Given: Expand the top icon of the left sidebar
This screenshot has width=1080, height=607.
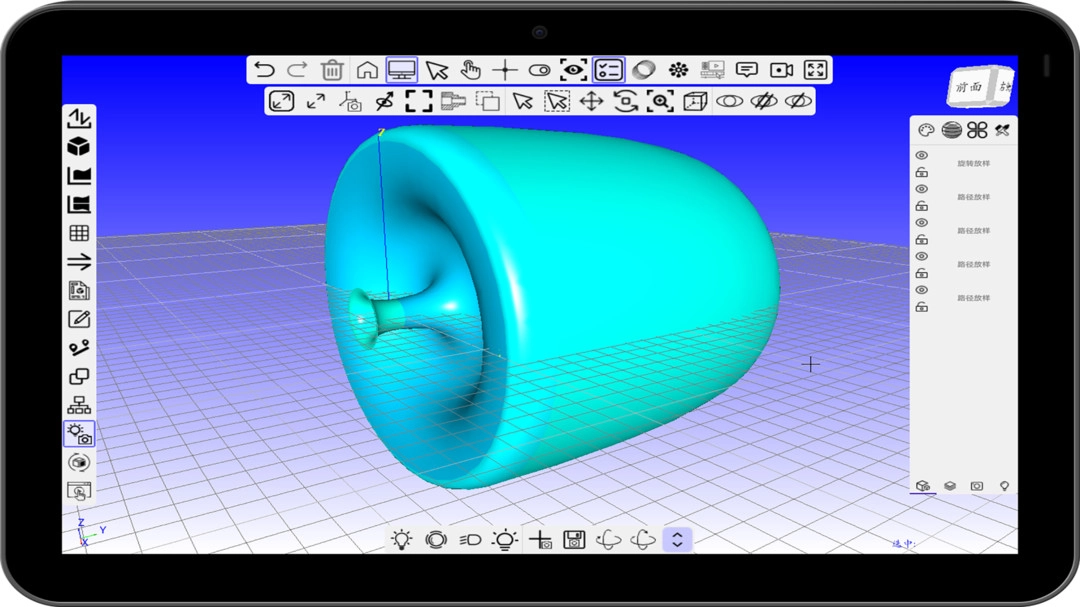Looking at the screenshot, I should pos(78,118).
